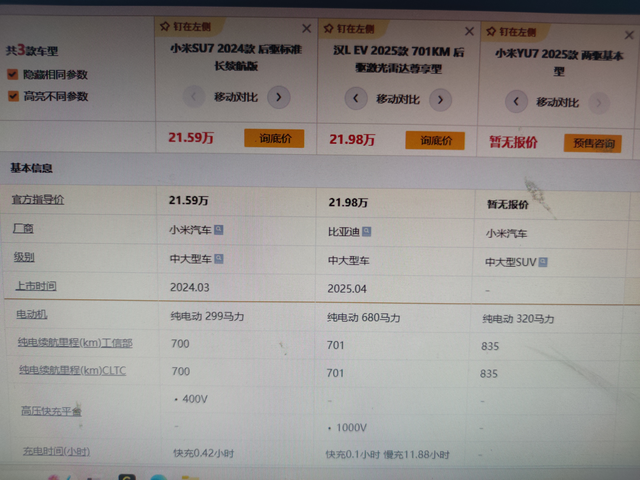Click 询底价 button for 汉L EV
640x480 pixels.
[435, 141]
